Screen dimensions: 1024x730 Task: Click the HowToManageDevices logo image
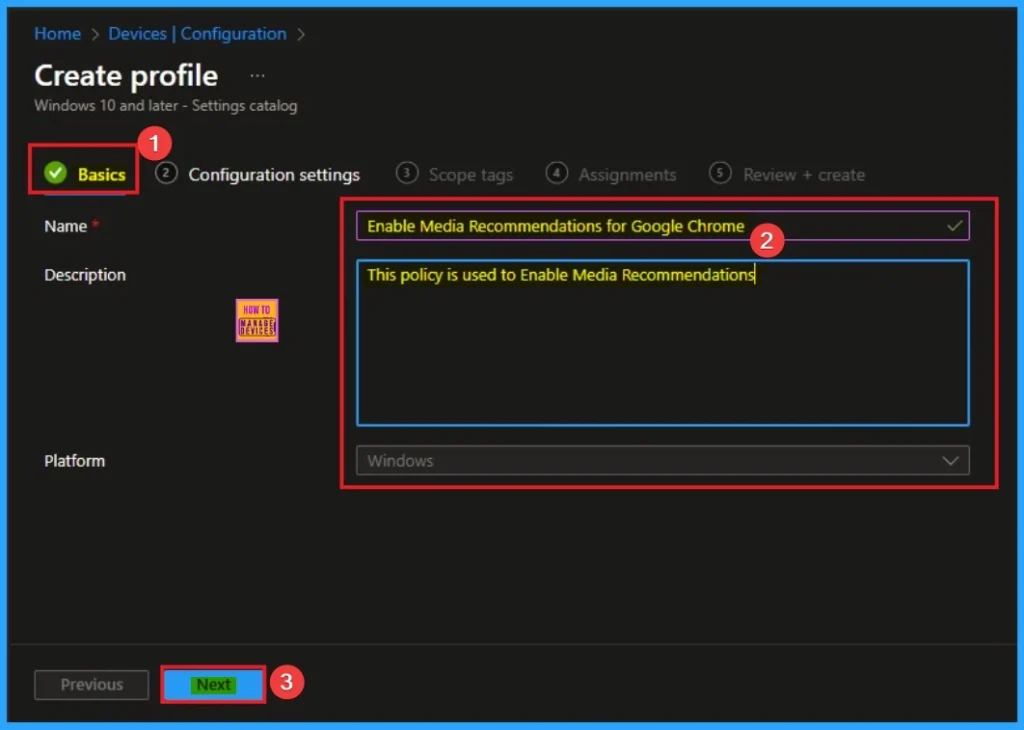click(256, 319)
